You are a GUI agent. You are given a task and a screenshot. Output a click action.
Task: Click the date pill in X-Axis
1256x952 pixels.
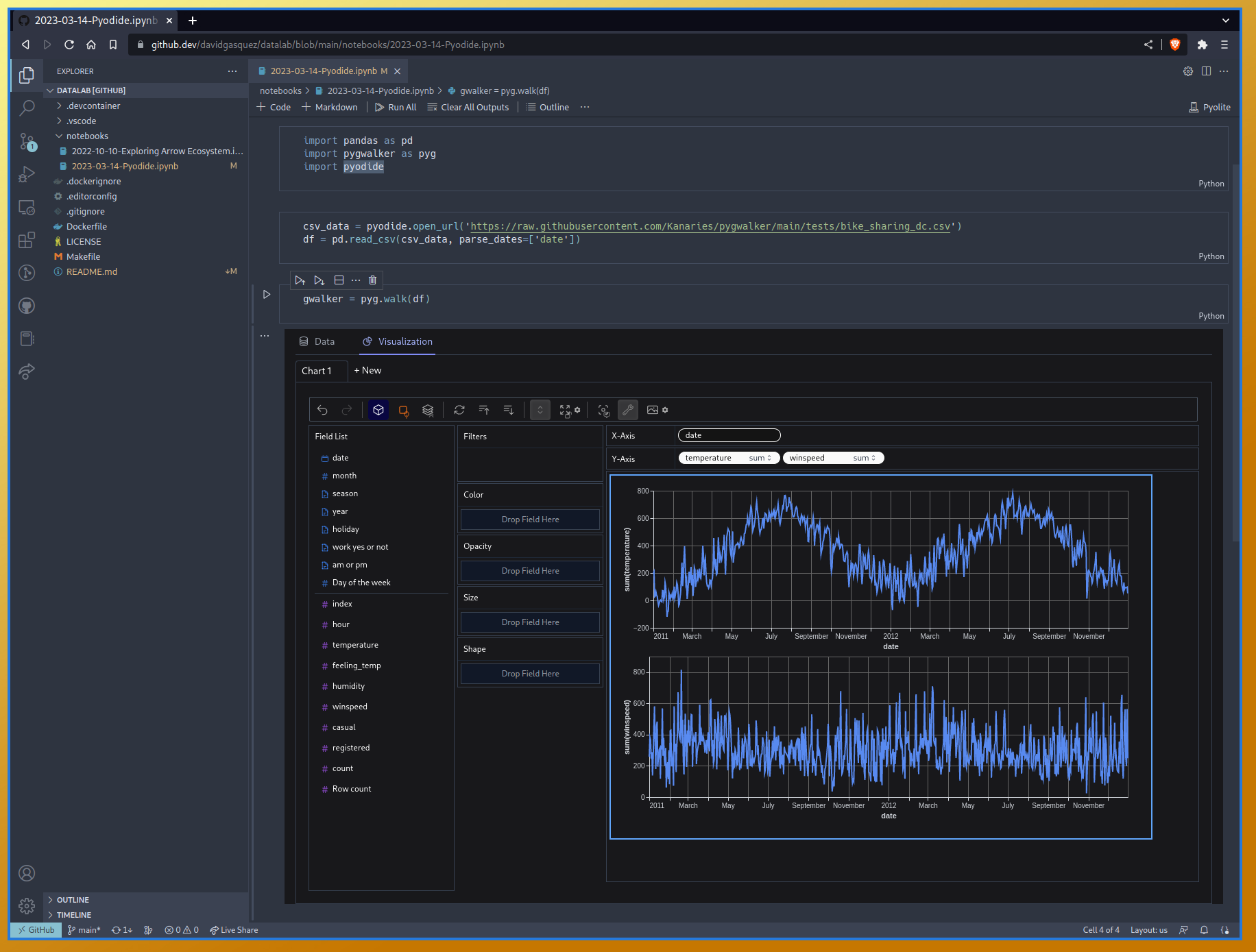[728, 435]
